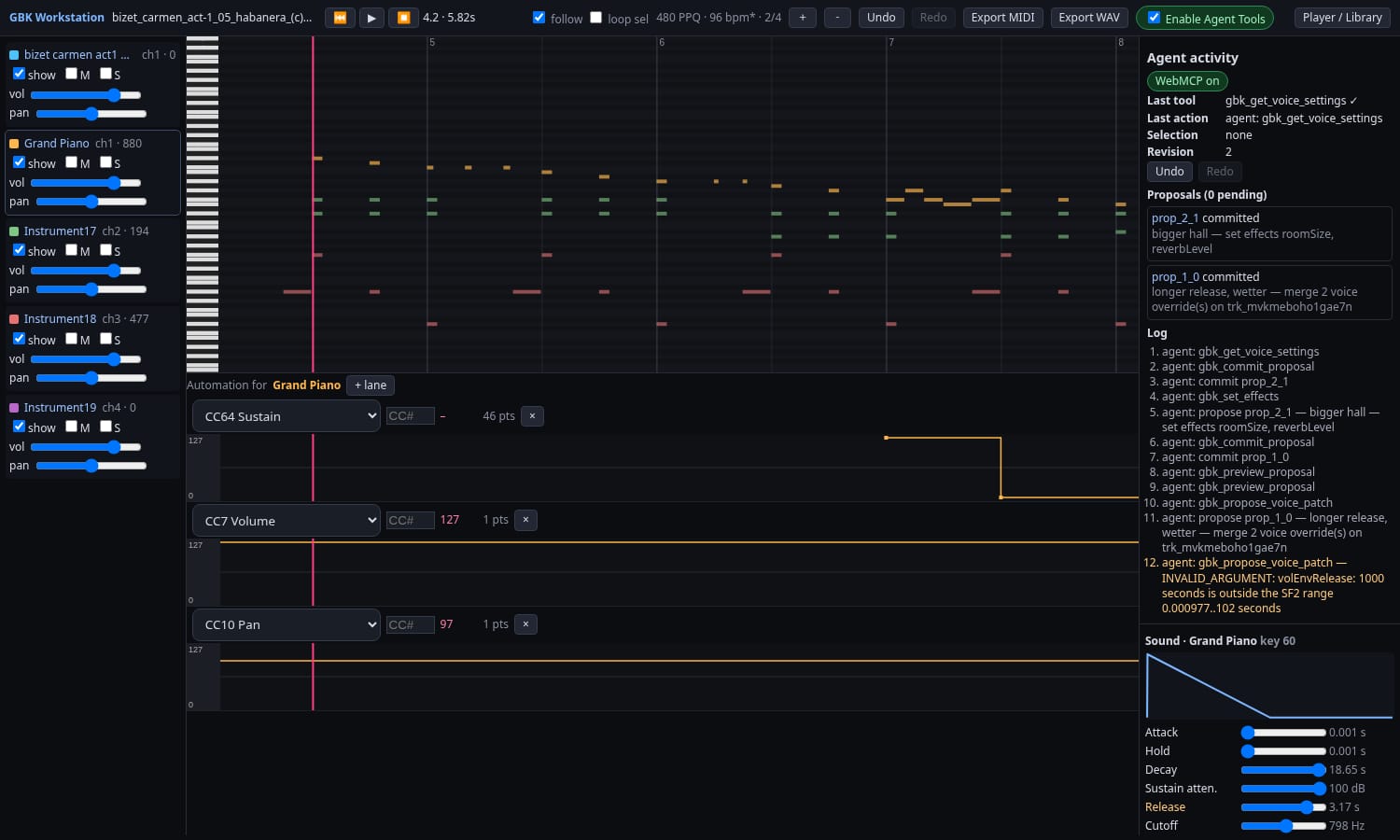Screen dimensions: 1400x840
Task: Click the Grand Piano track color swatch
Action: click(14, 144)
